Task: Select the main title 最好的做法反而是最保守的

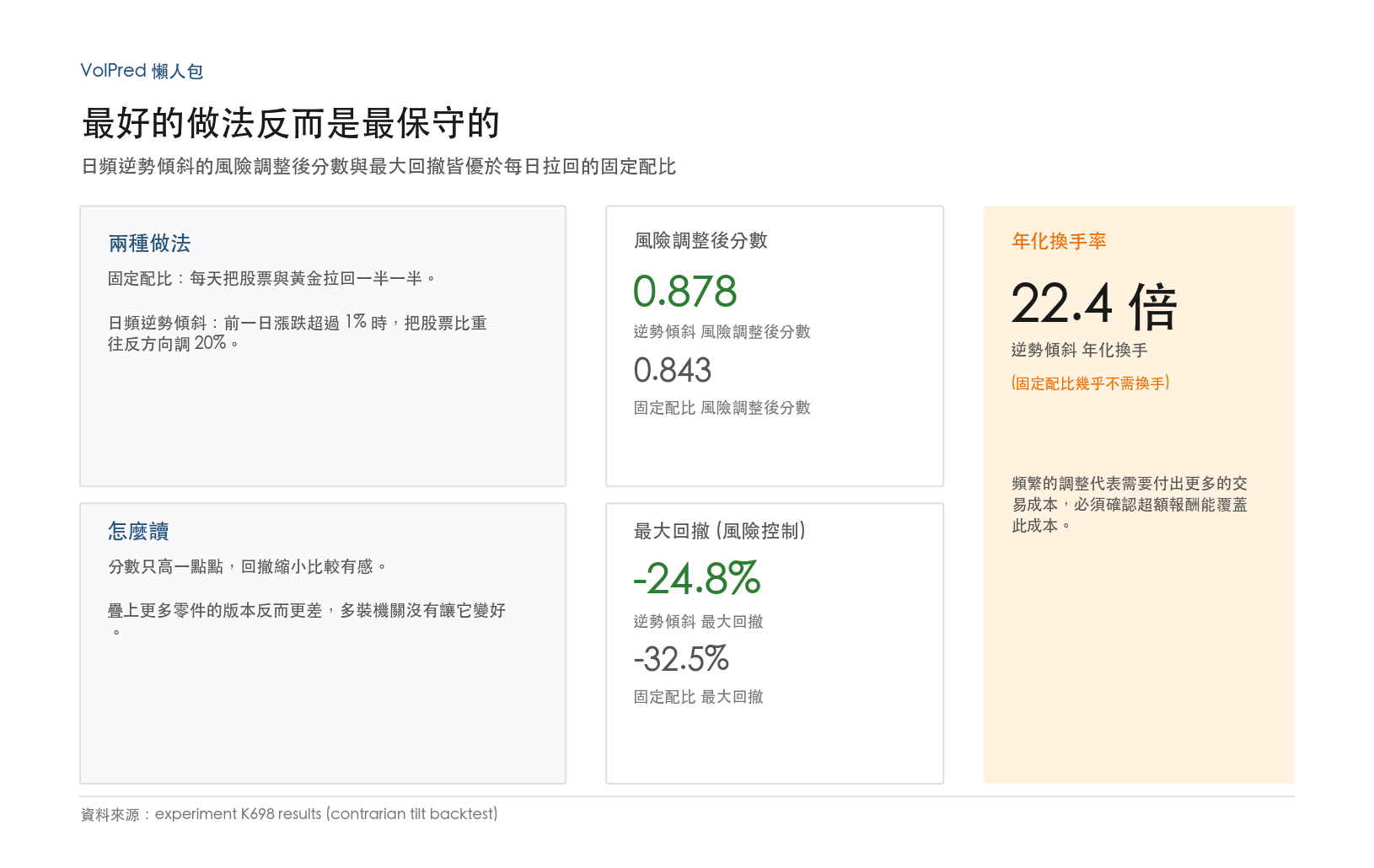Action: pos(291,123)
